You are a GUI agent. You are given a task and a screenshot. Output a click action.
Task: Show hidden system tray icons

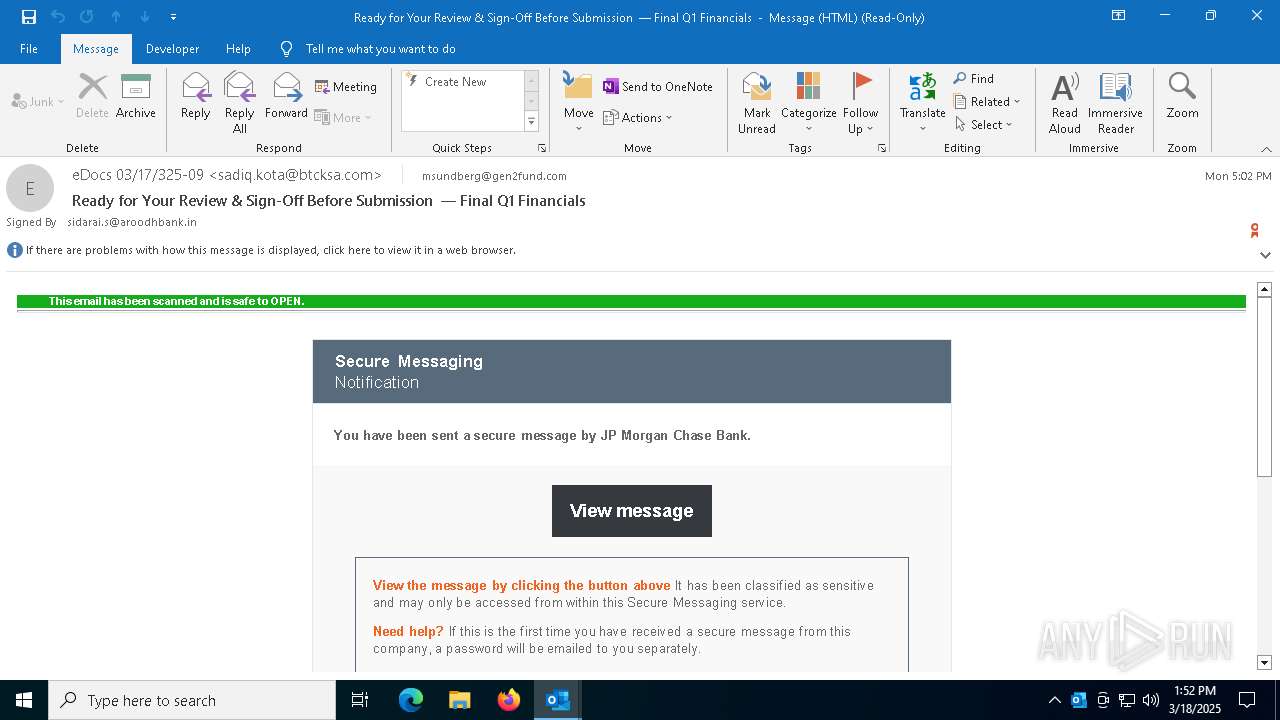(1054, 700)
